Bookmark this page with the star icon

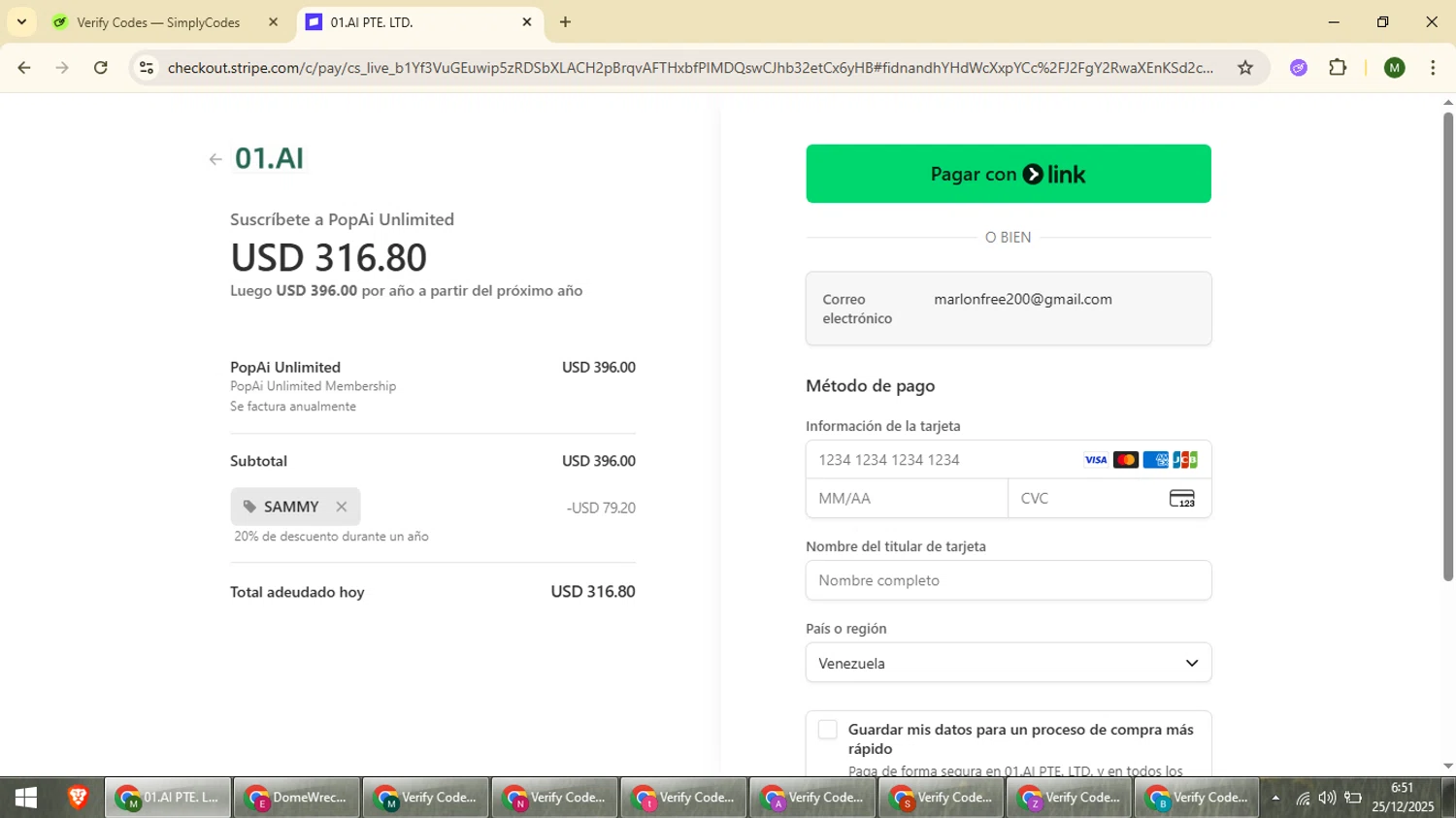click(1245, 67)
